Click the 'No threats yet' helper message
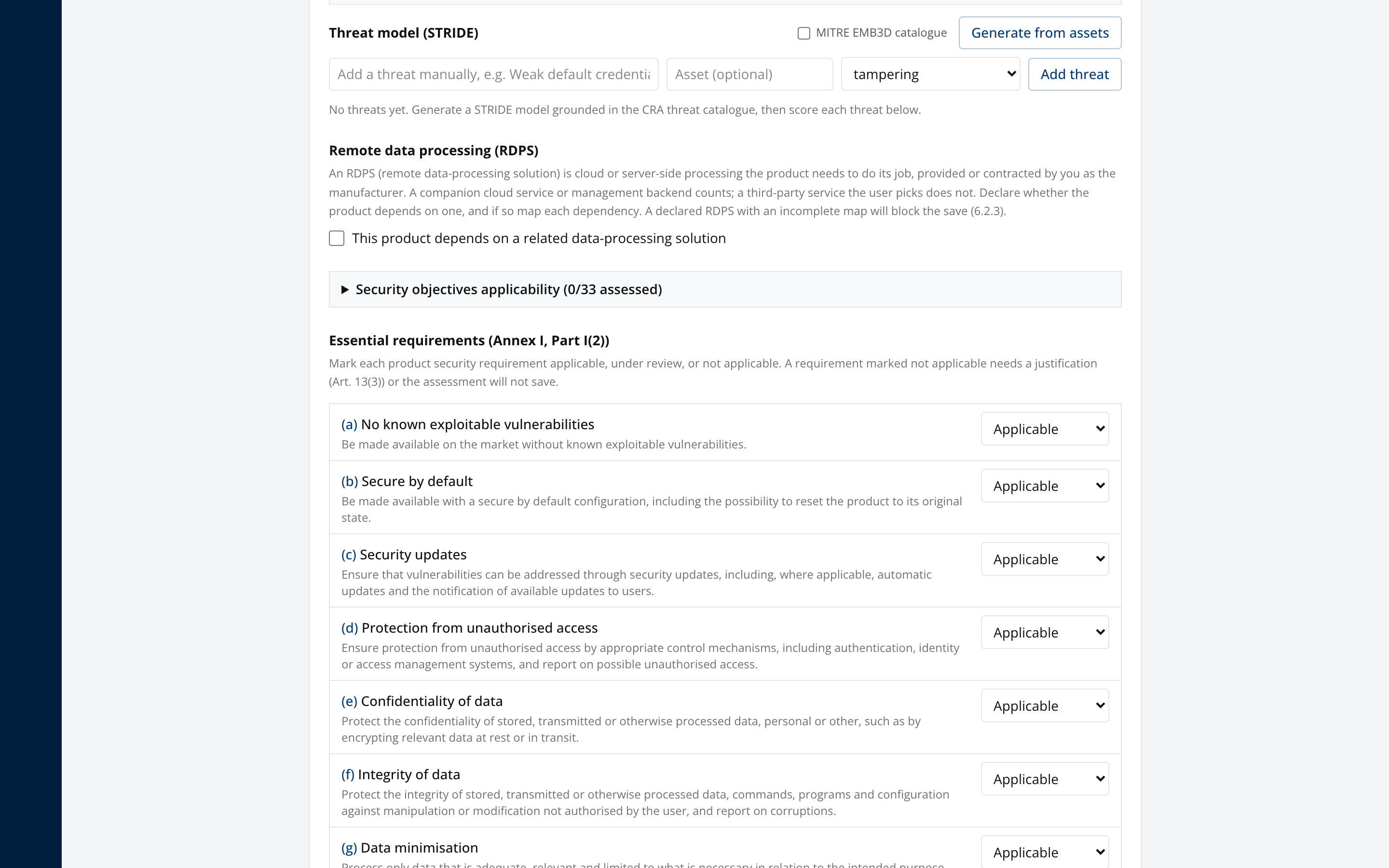Screen dimensions: 1389x868 tap(625, 109)
